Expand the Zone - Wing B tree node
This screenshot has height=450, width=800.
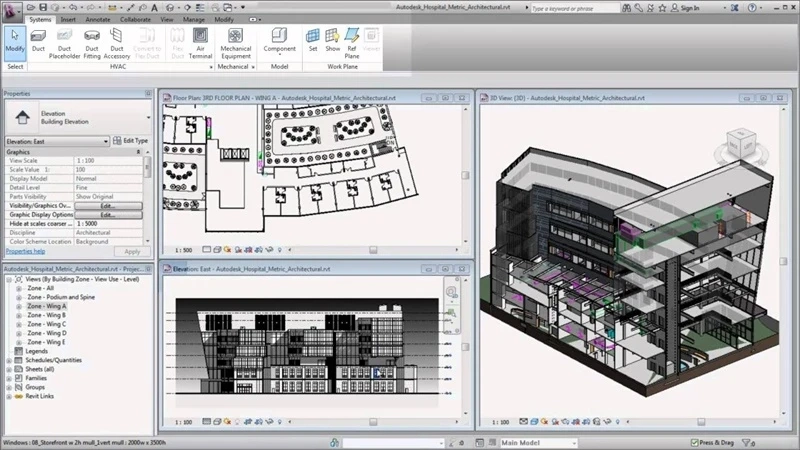pyautogui.click(x=19, y=315)
